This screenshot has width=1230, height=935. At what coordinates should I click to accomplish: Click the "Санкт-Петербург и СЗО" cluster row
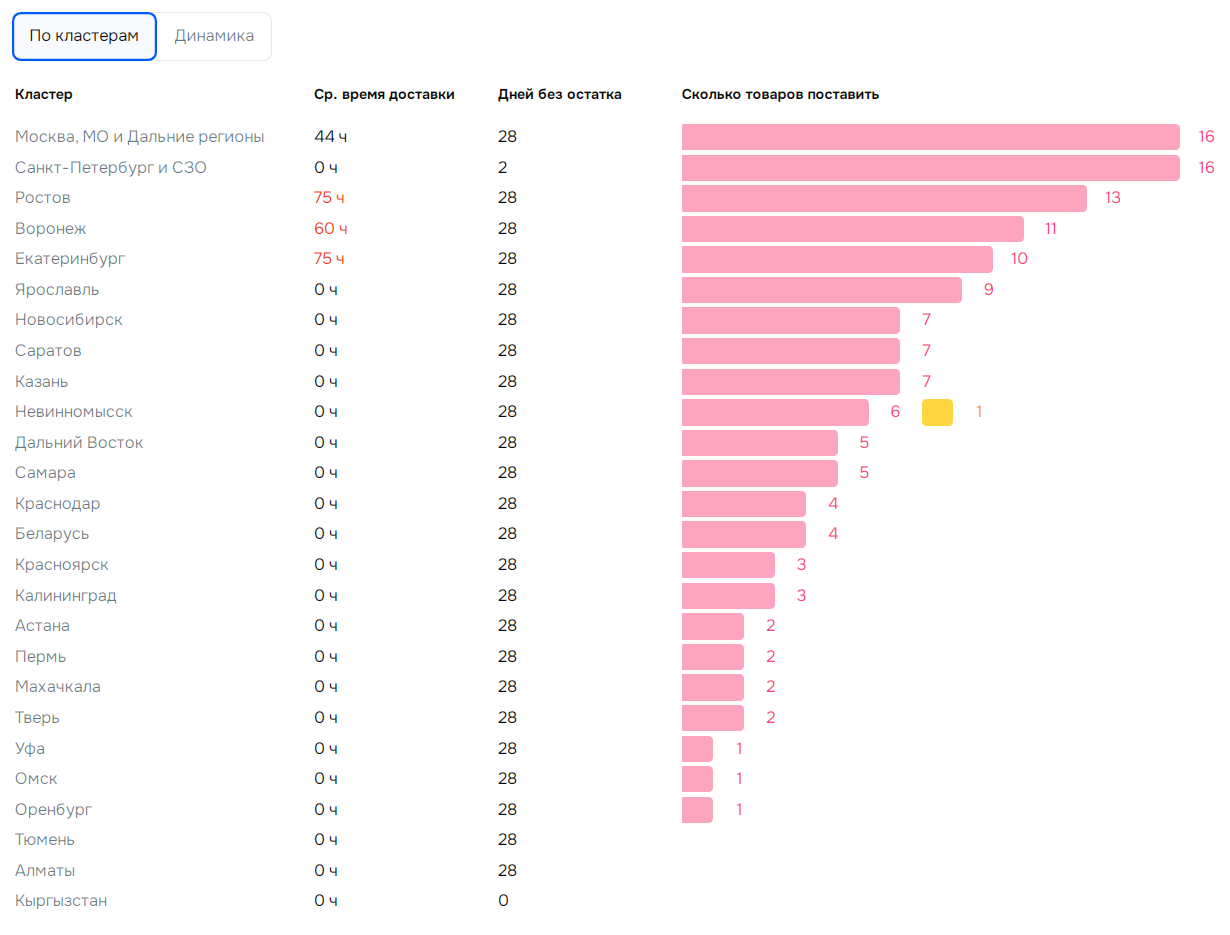[x=110, y=168]
